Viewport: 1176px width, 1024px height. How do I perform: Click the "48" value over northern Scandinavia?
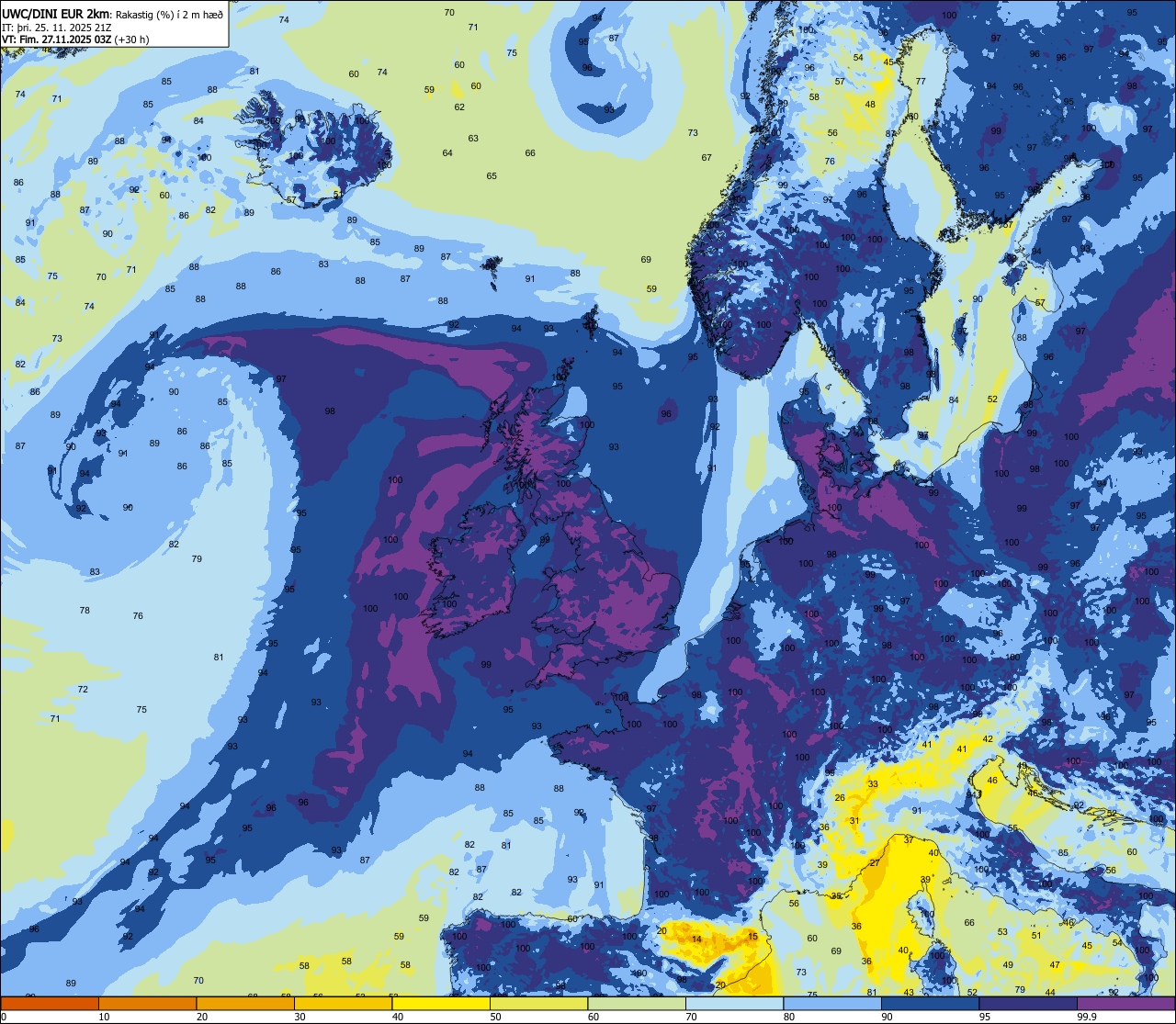870,104
